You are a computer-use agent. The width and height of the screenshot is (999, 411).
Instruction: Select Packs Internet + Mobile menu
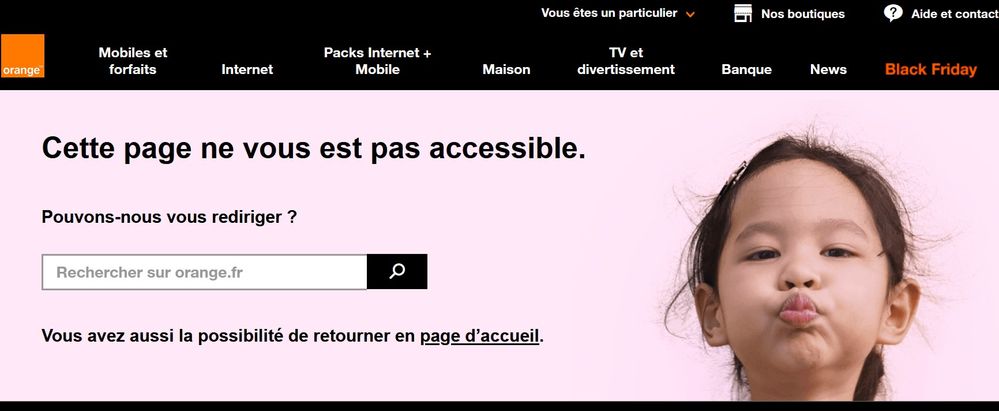point(377,61)
